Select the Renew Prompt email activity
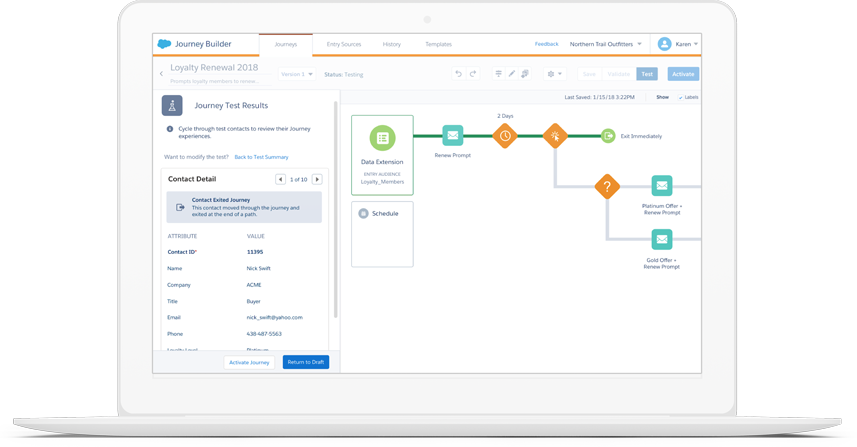The height and width of the screenshot is (447, 857). coord(453,136)
